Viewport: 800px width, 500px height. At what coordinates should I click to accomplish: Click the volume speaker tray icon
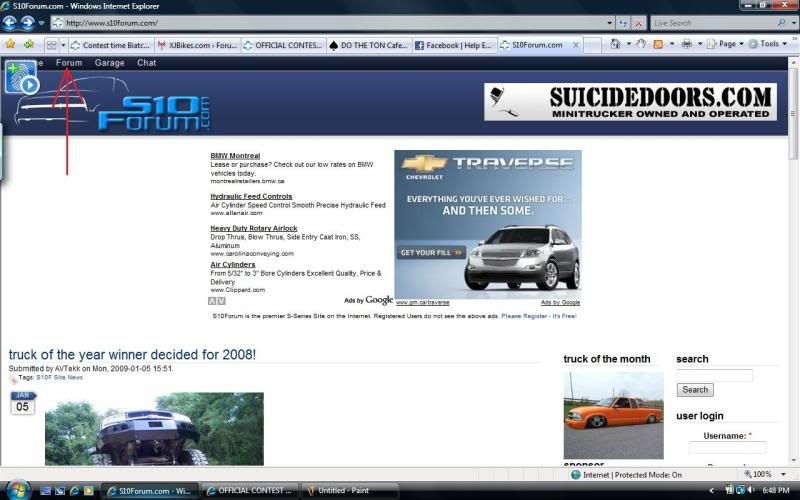point(751,490)
